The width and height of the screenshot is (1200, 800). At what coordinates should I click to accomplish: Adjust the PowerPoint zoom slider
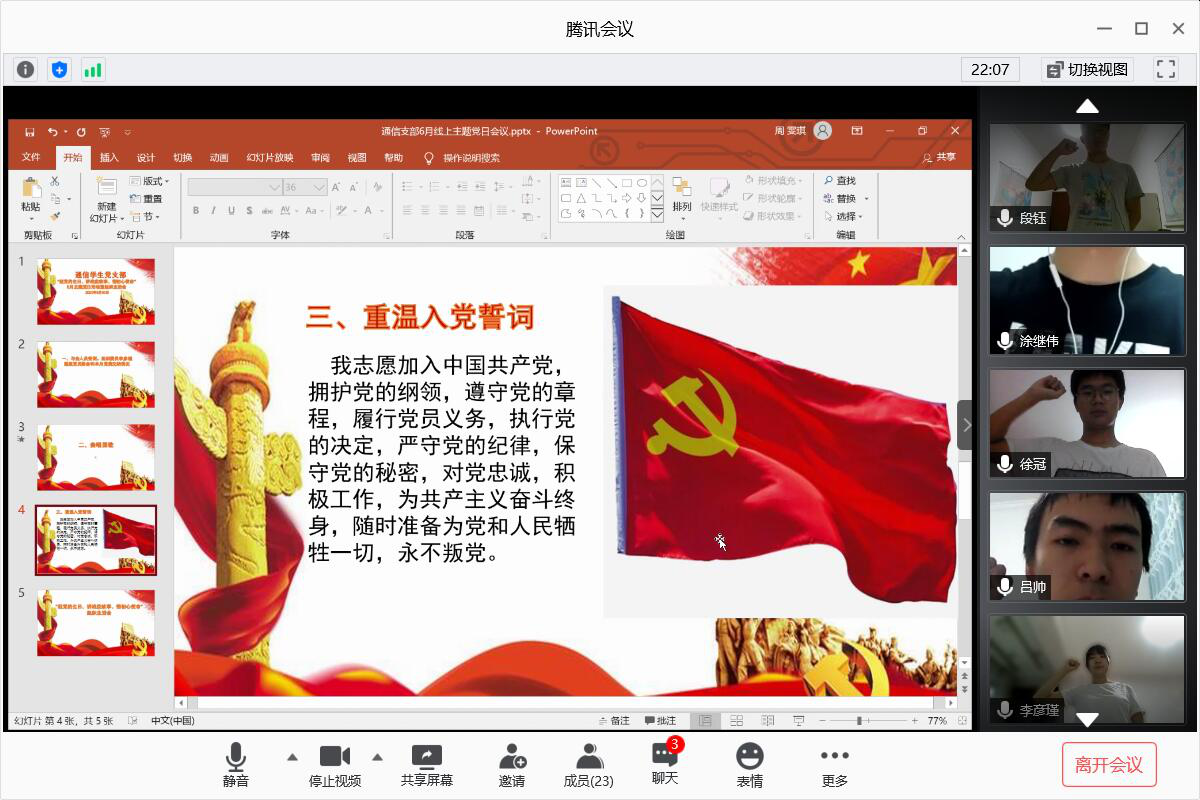[860, 720]
